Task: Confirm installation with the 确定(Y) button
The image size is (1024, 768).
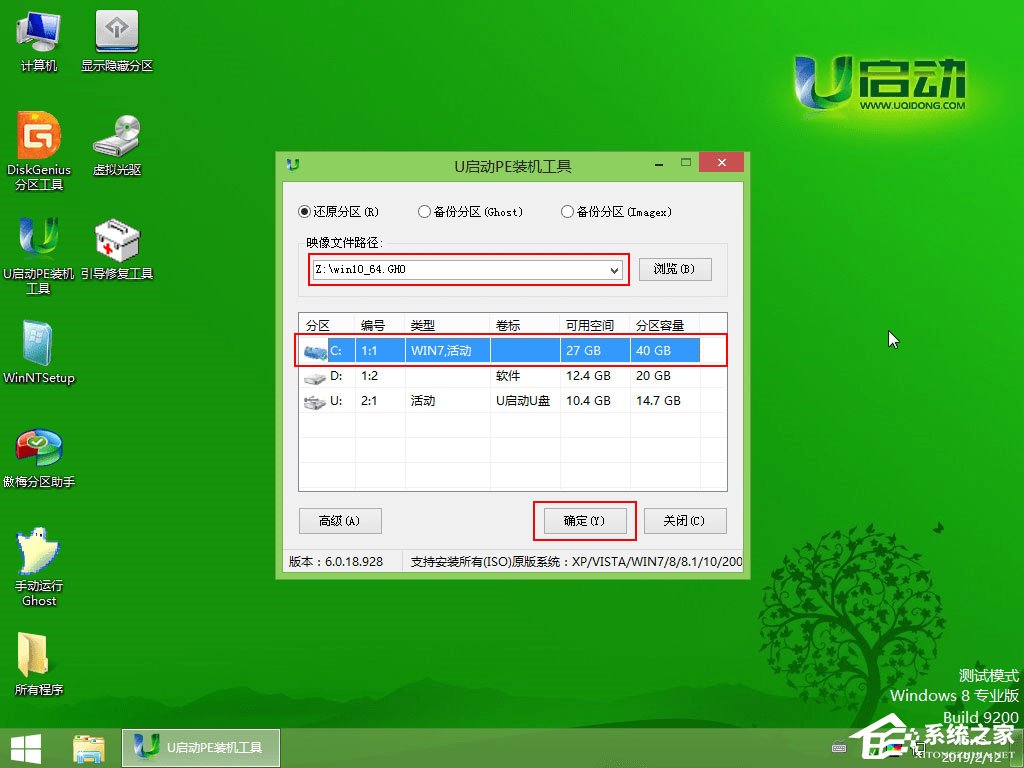Action: [585, 521]
